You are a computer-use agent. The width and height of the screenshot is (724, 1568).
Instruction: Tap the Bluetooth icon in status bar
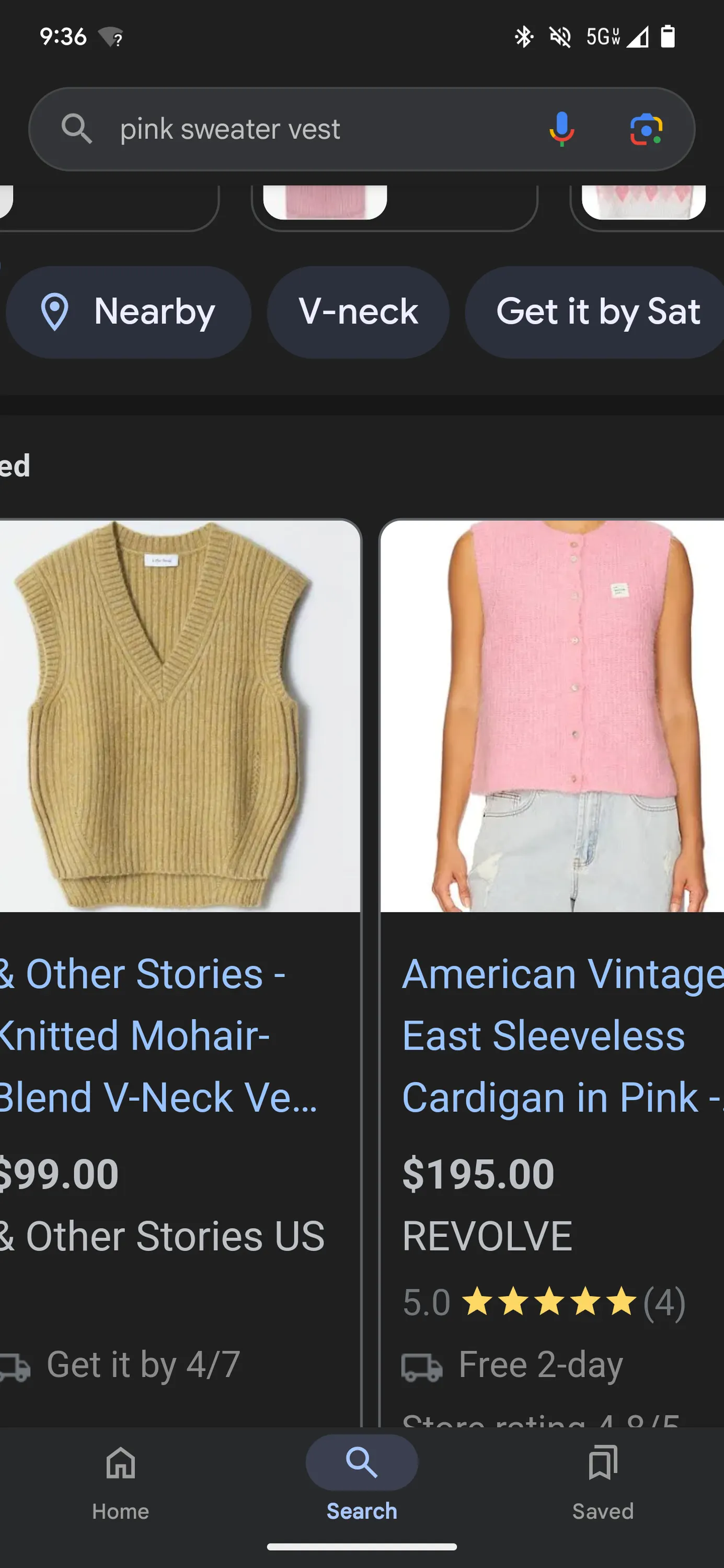[x=524, y=37]
